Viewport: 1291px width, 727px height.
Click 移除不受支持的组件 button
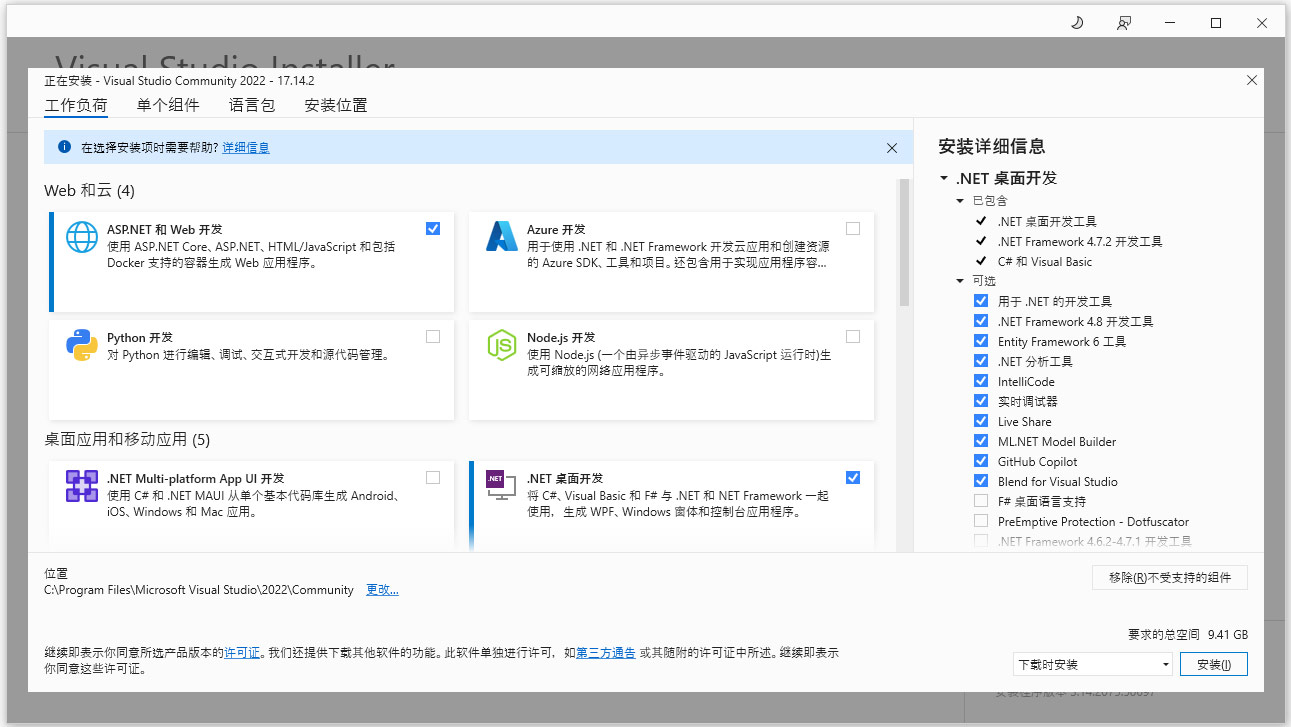coord(1170,577)
